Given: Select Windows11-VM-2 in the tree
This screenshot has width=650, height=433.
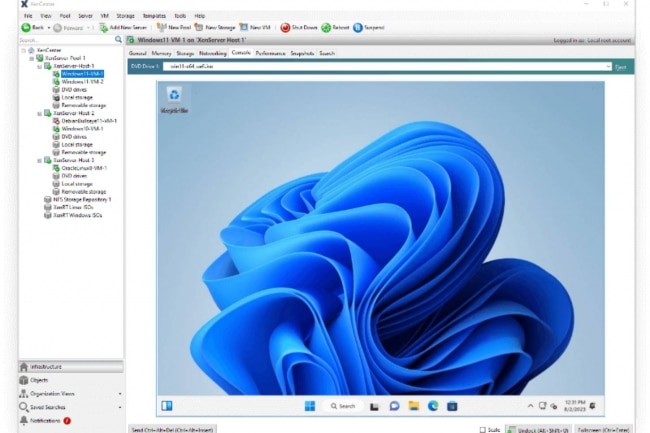Looking at the screenshot, I should point(82,82).
